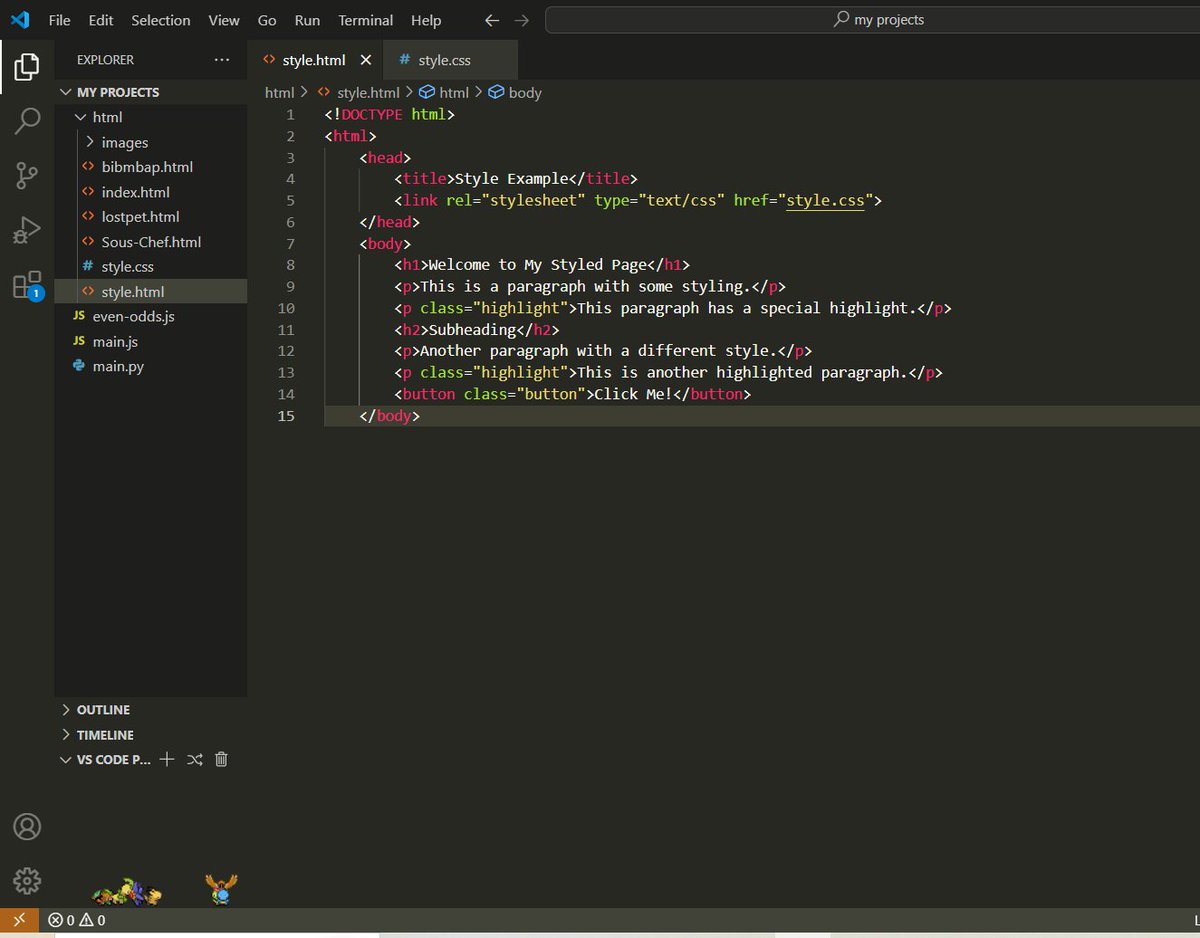1200x938 pixels.
Task: Open the Manage settings gear
Action: pyautogui.click(x=26, y=881)
